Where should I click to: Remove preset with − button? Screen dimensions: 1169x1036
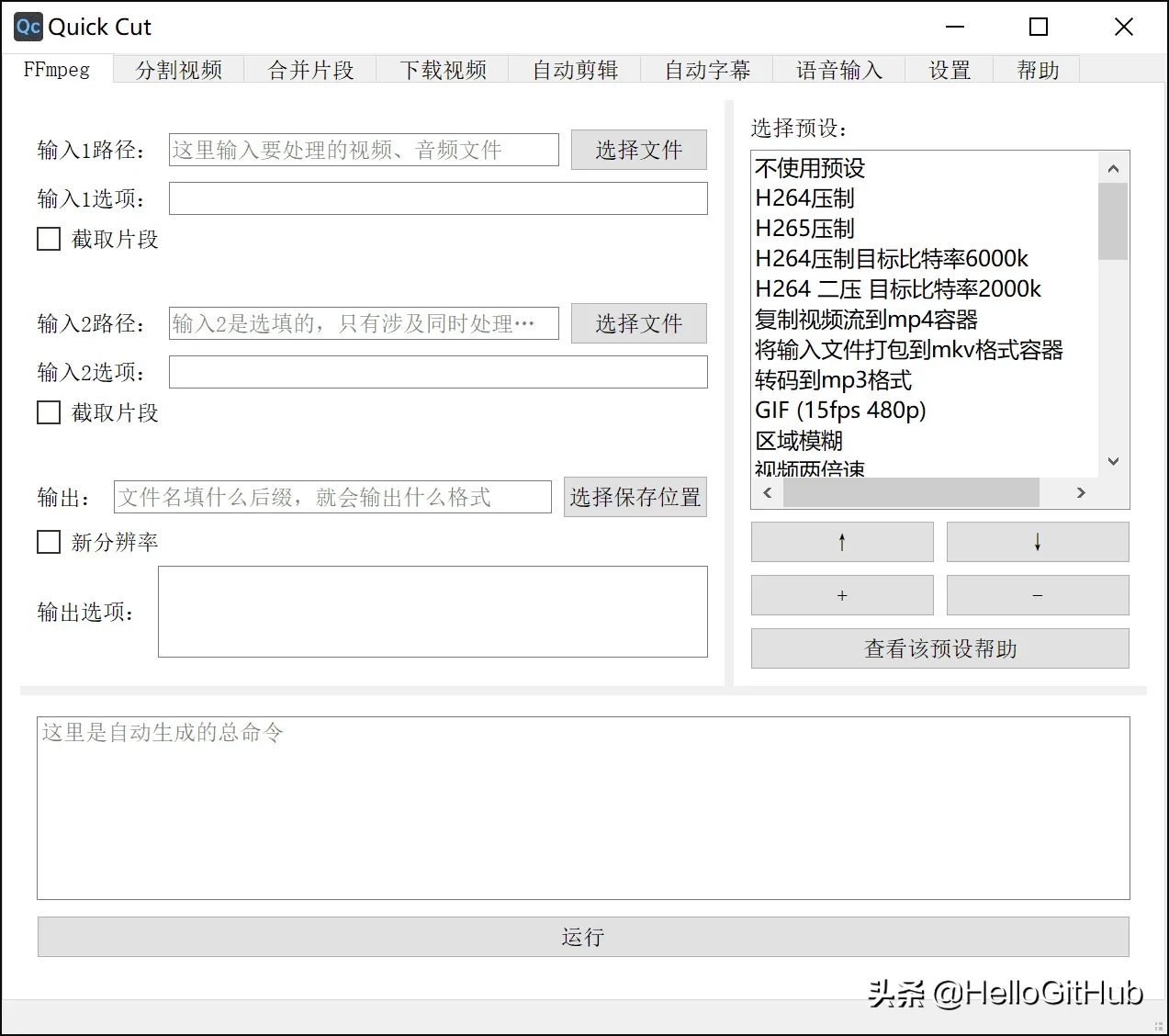(1038, 595)
